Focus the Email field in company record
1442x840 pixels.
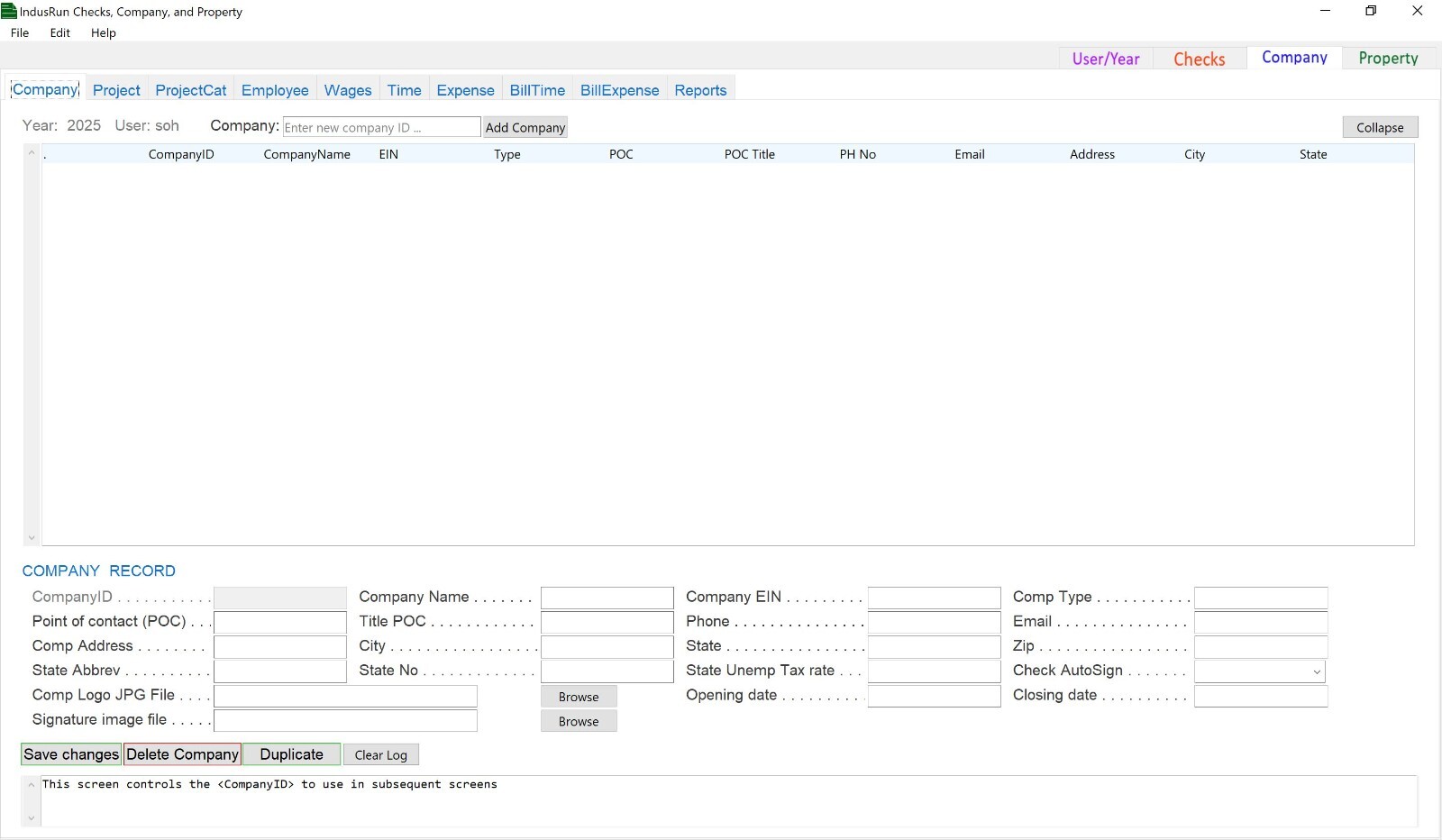coord(1261,622)
